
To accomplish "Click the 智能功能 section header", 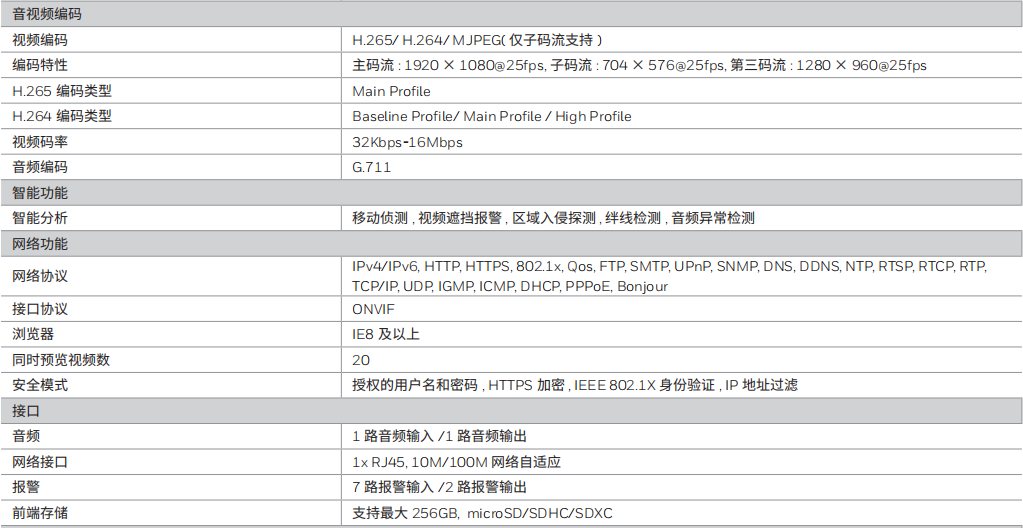I will 40,193.
